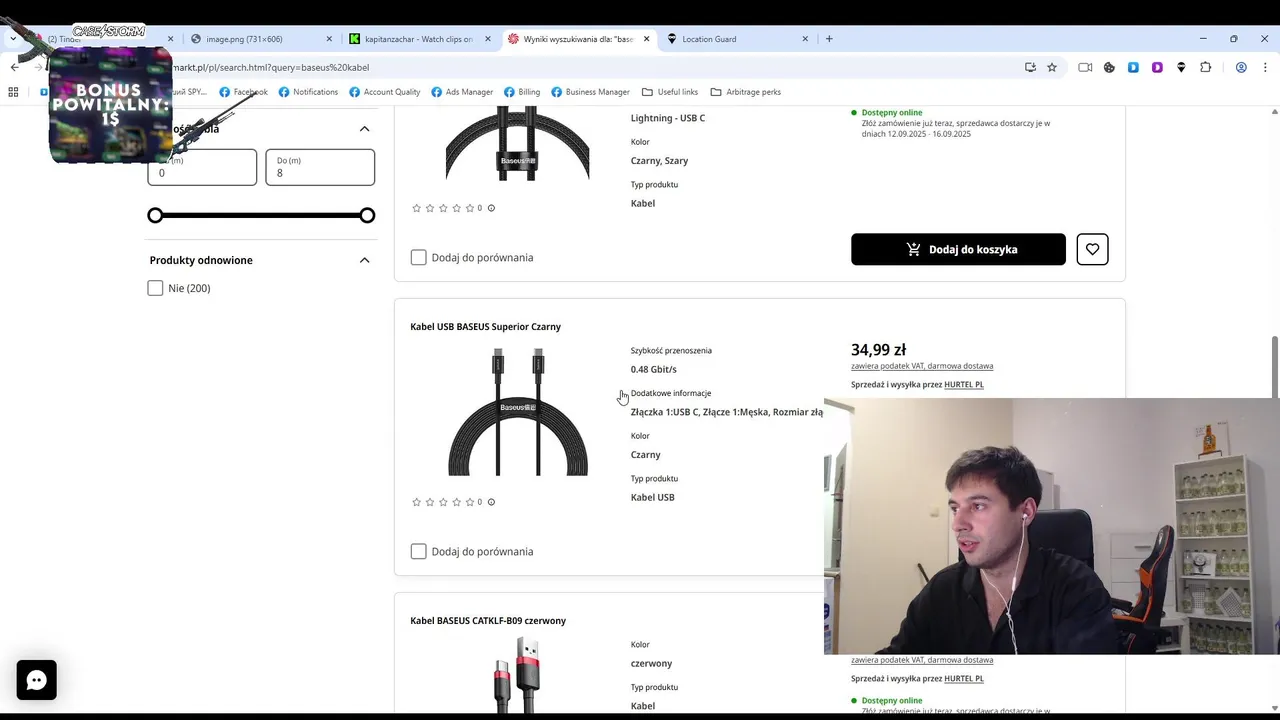Click the 34,99 zł price
Viewport: 1280px width, 720px height.
(x=878, y=350)
